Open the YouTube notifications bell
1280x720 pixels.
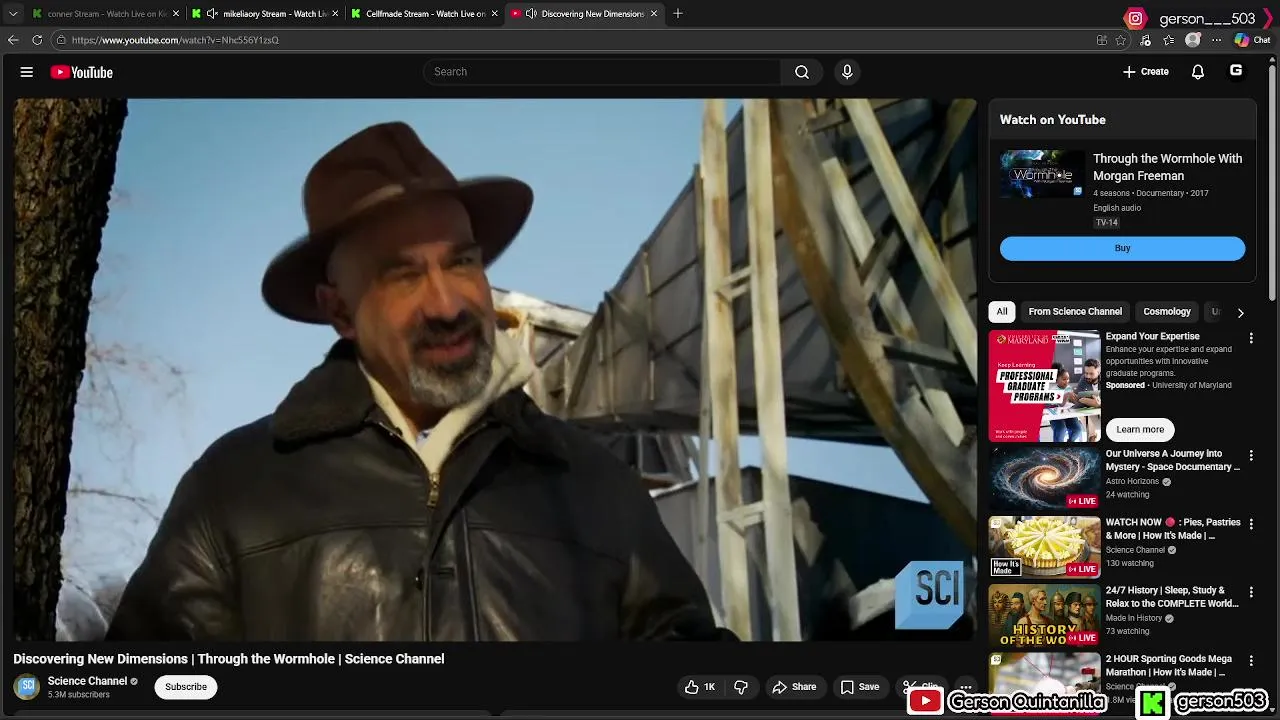pos(1198,72)
